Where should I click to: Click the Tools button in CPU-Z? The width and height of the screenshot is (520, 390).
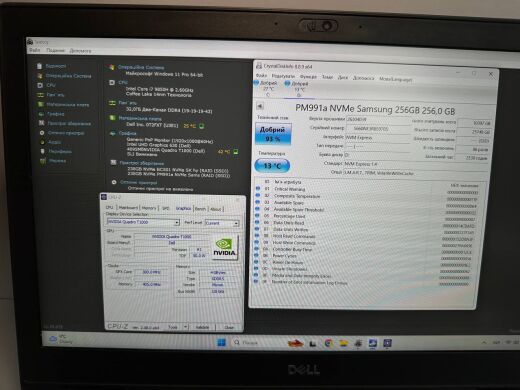173,327
